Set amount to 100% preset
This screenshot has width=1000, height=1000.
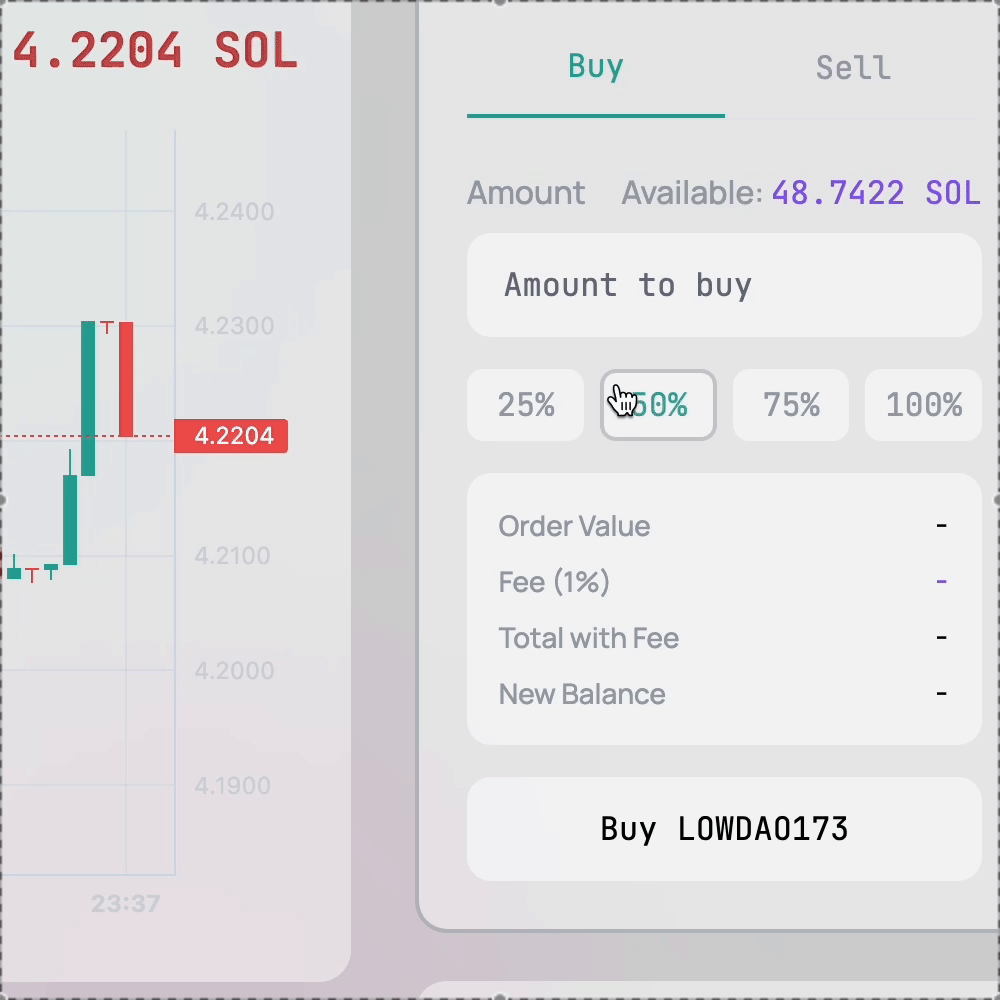pos(923,405)
